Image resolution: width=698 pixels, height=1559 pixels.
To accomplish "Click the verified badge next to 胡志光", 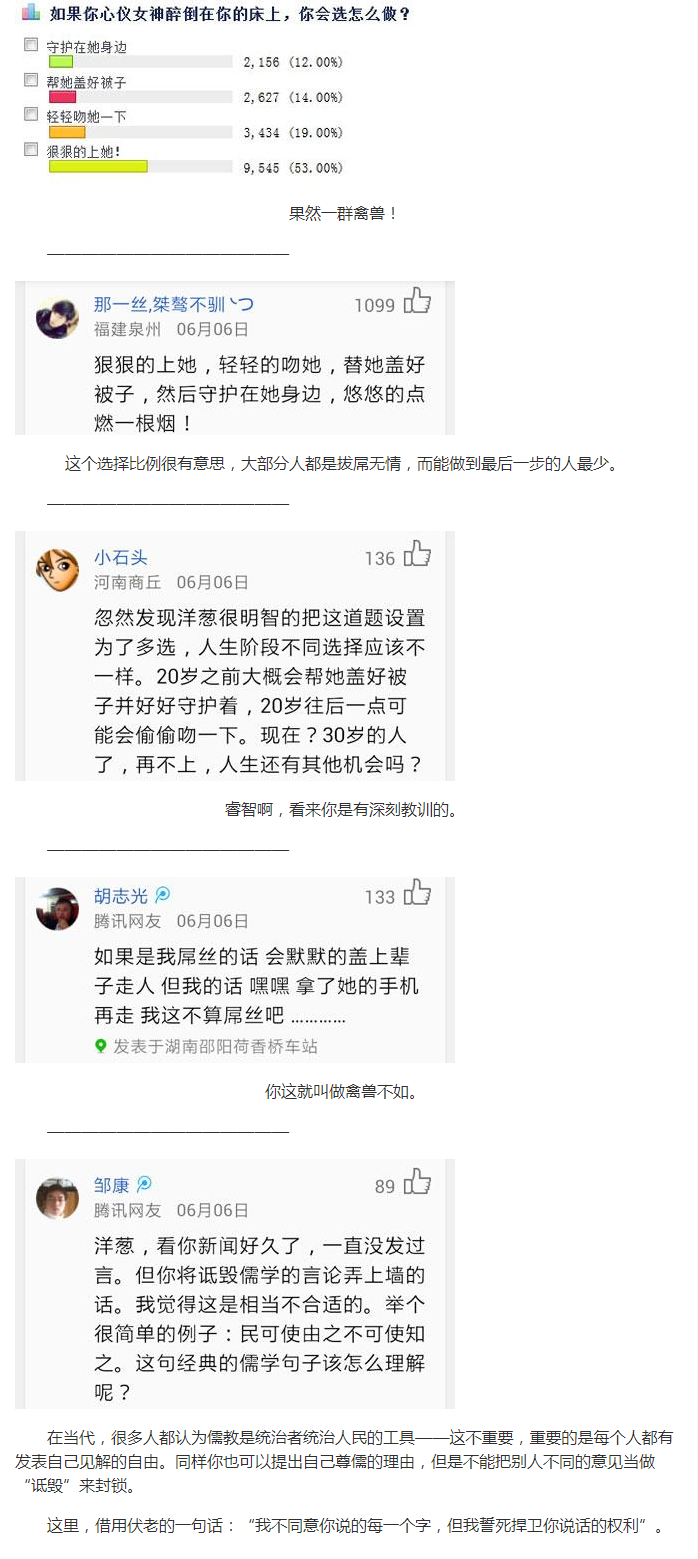I will click(x=161, y=897).
